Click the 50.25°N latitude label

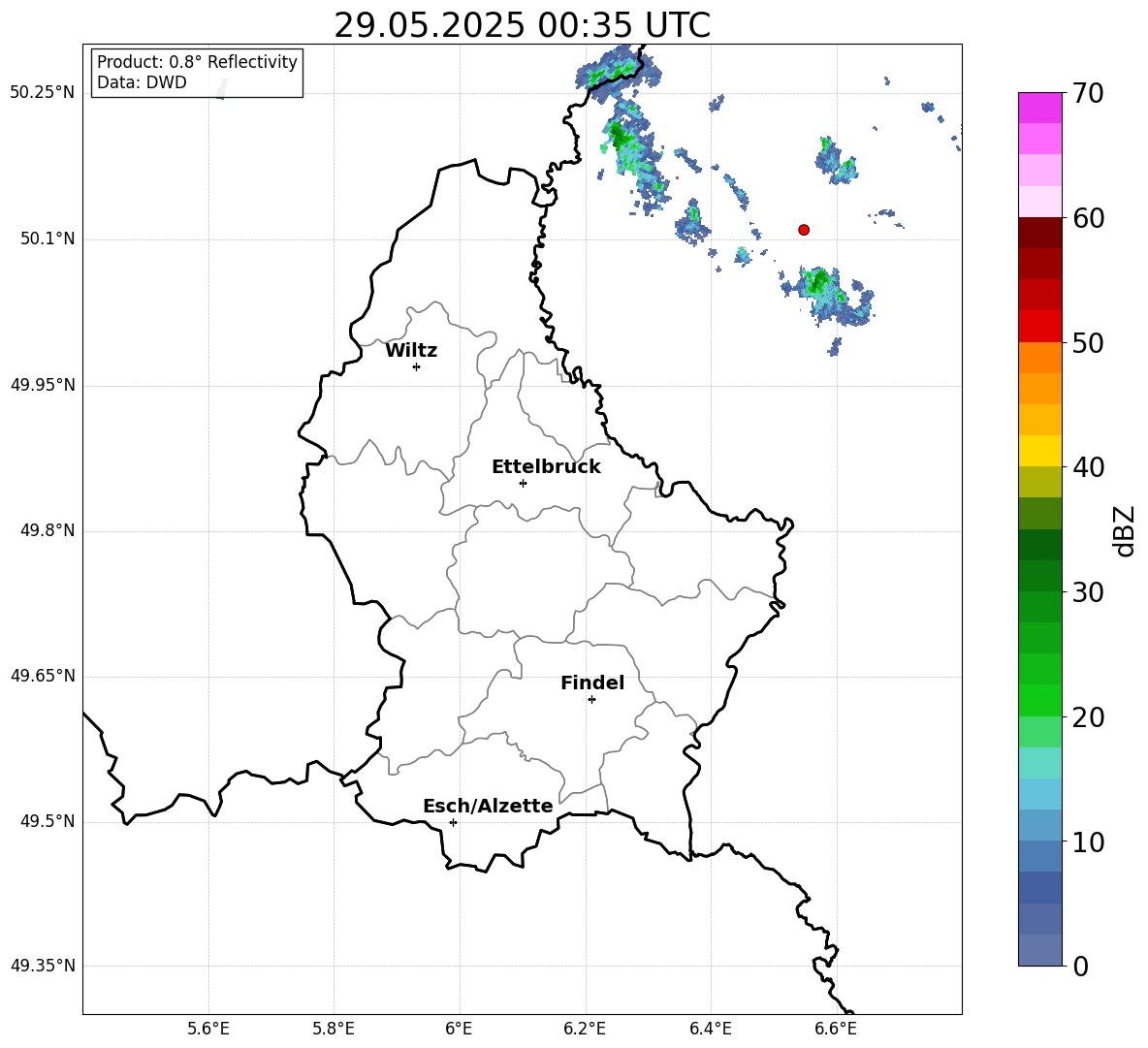43,93
